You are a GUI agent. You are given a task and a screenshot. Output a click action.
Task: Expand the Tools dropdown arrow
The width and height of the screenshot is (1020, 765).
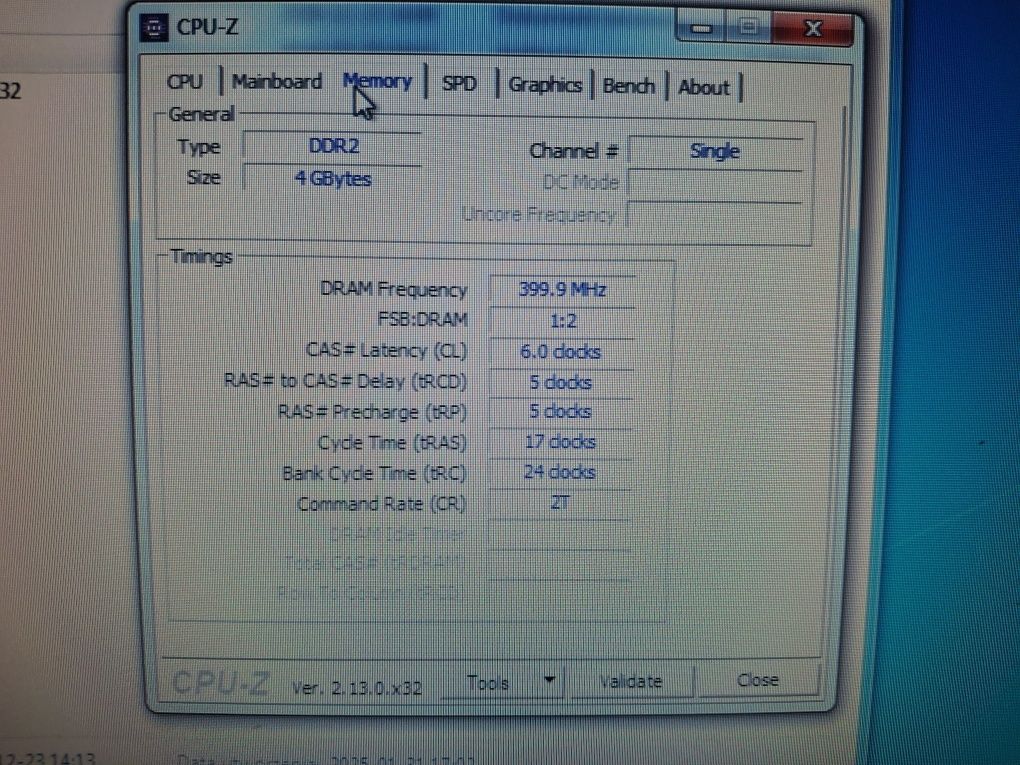point(550,680)
